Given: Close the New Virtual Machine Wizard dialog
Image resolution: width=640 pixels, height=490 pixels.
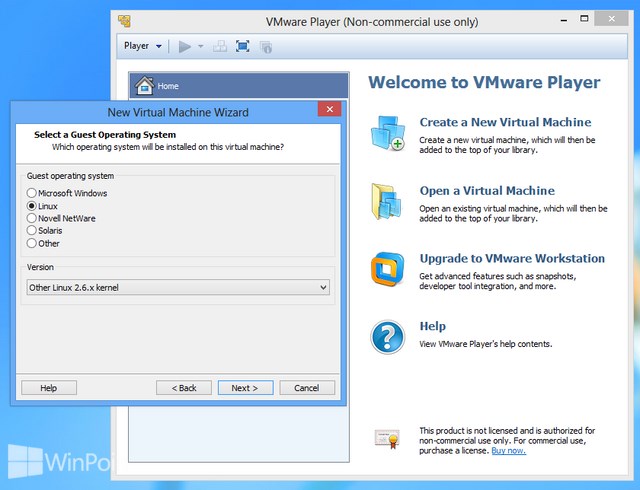Looking at the screenshot, I should click(329, 109).
